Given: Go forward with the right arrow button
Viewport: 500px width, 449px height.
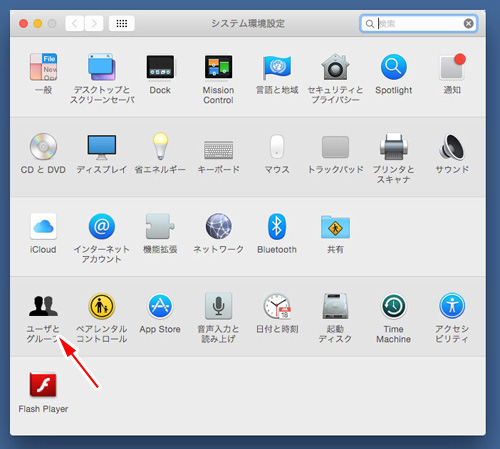Looking at the screenshot, I should [x=94, y=23].
